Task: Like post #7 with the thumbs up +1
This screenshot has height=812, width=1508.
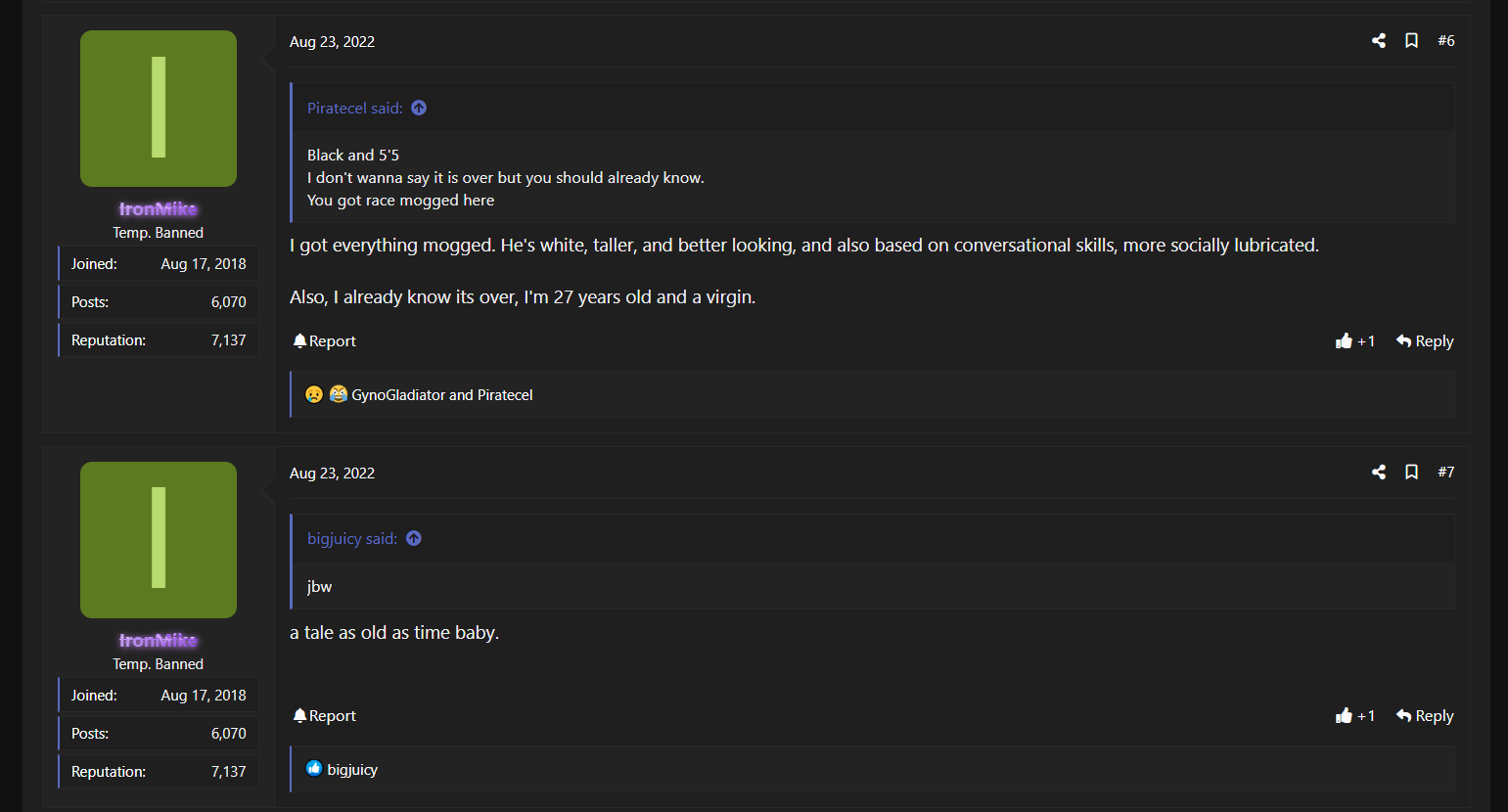Action: [1355, 716]
